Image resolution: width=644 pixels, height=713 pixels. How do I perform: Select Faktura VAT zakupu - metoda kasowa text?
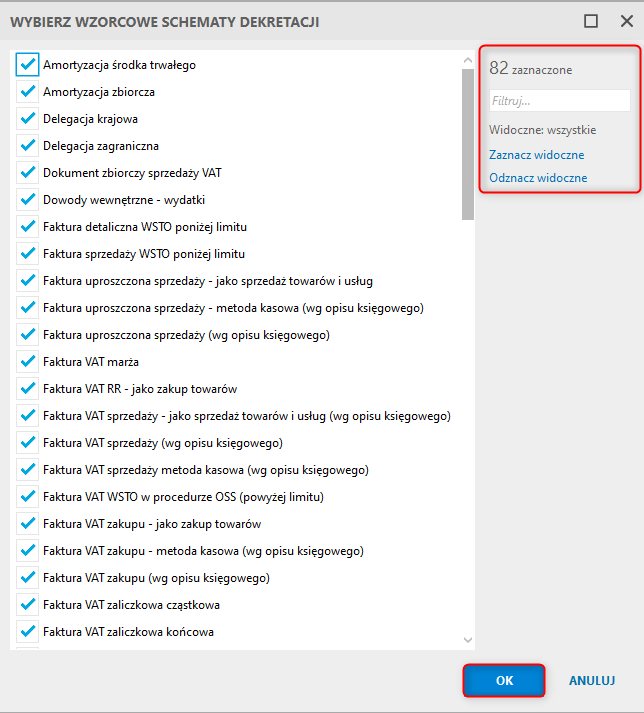pos(203,551)
